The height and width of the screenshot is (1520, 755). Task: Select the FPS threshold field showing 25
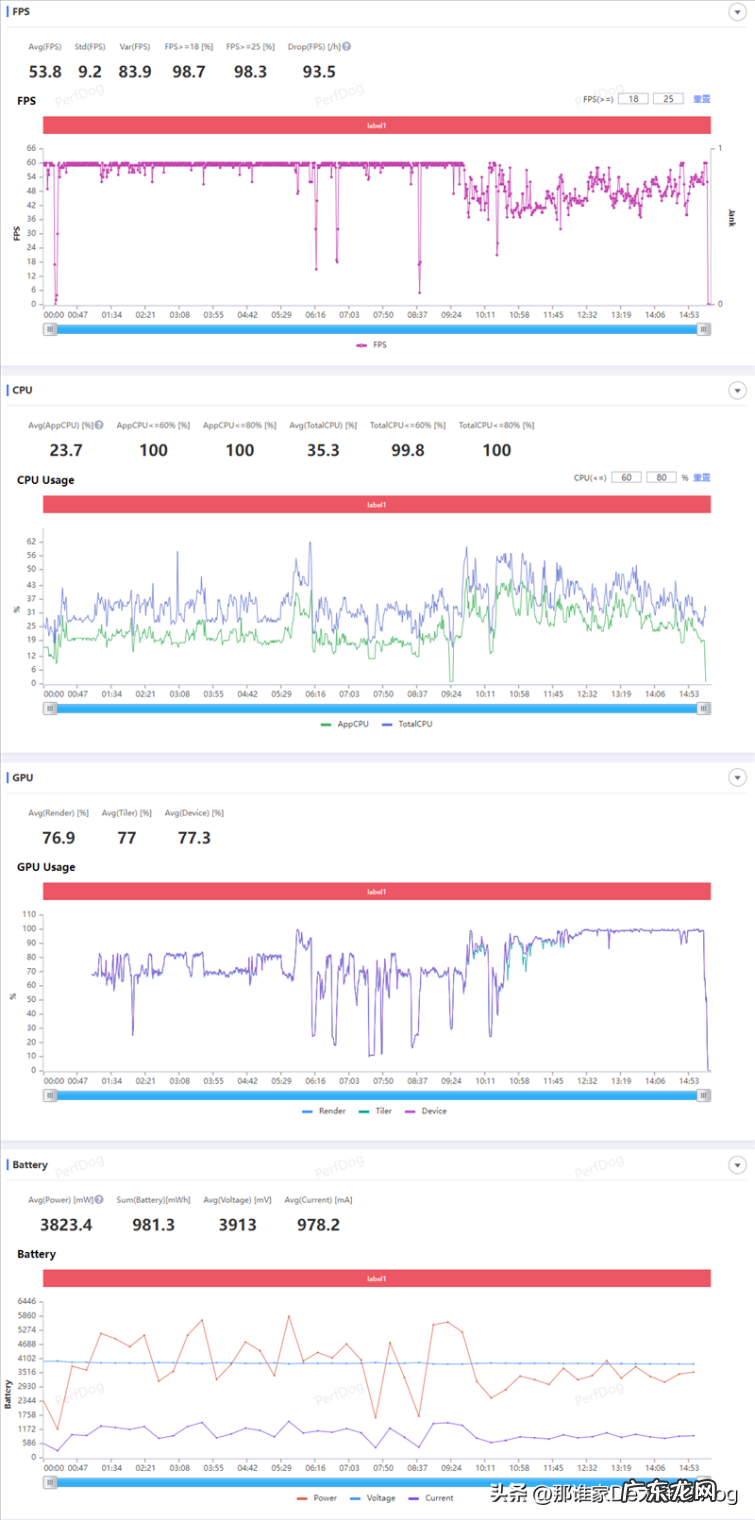tap(668, 99)
